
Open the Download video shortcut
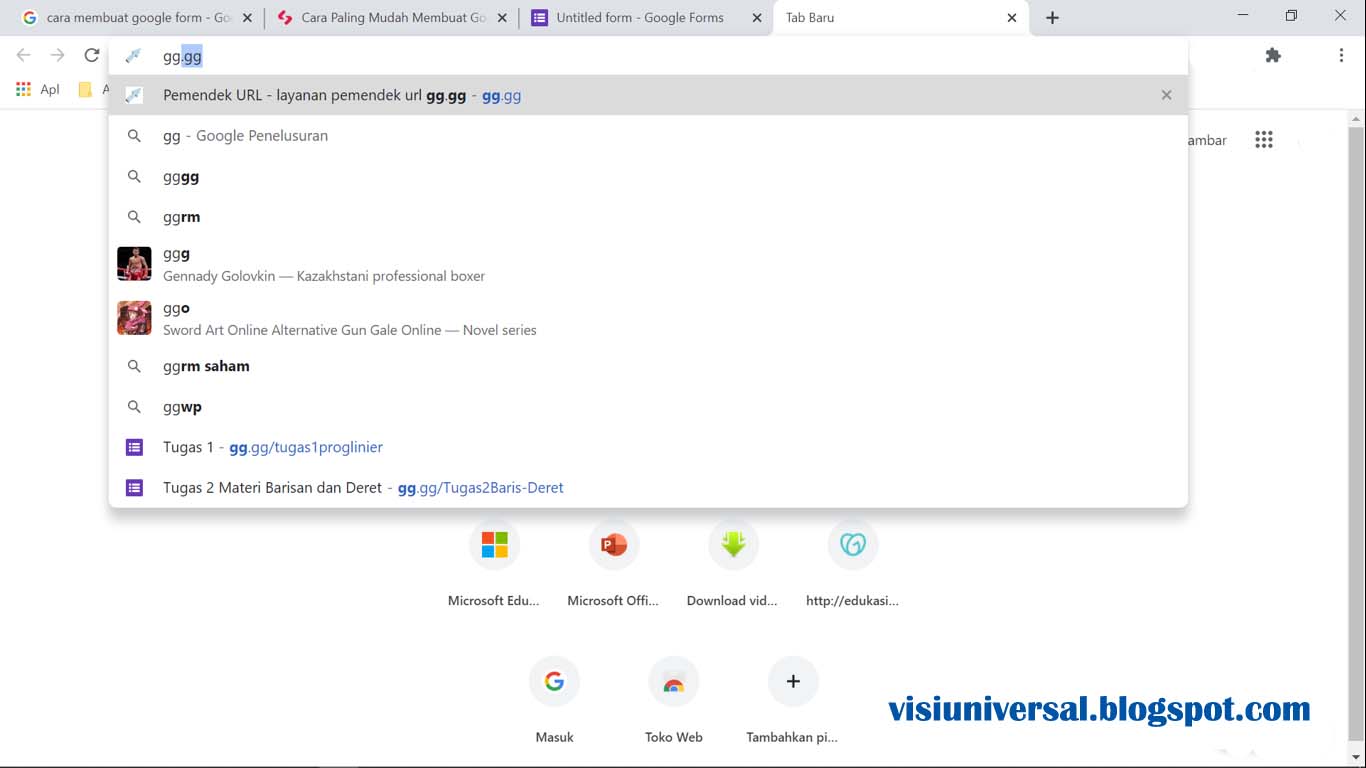(733, 545)
